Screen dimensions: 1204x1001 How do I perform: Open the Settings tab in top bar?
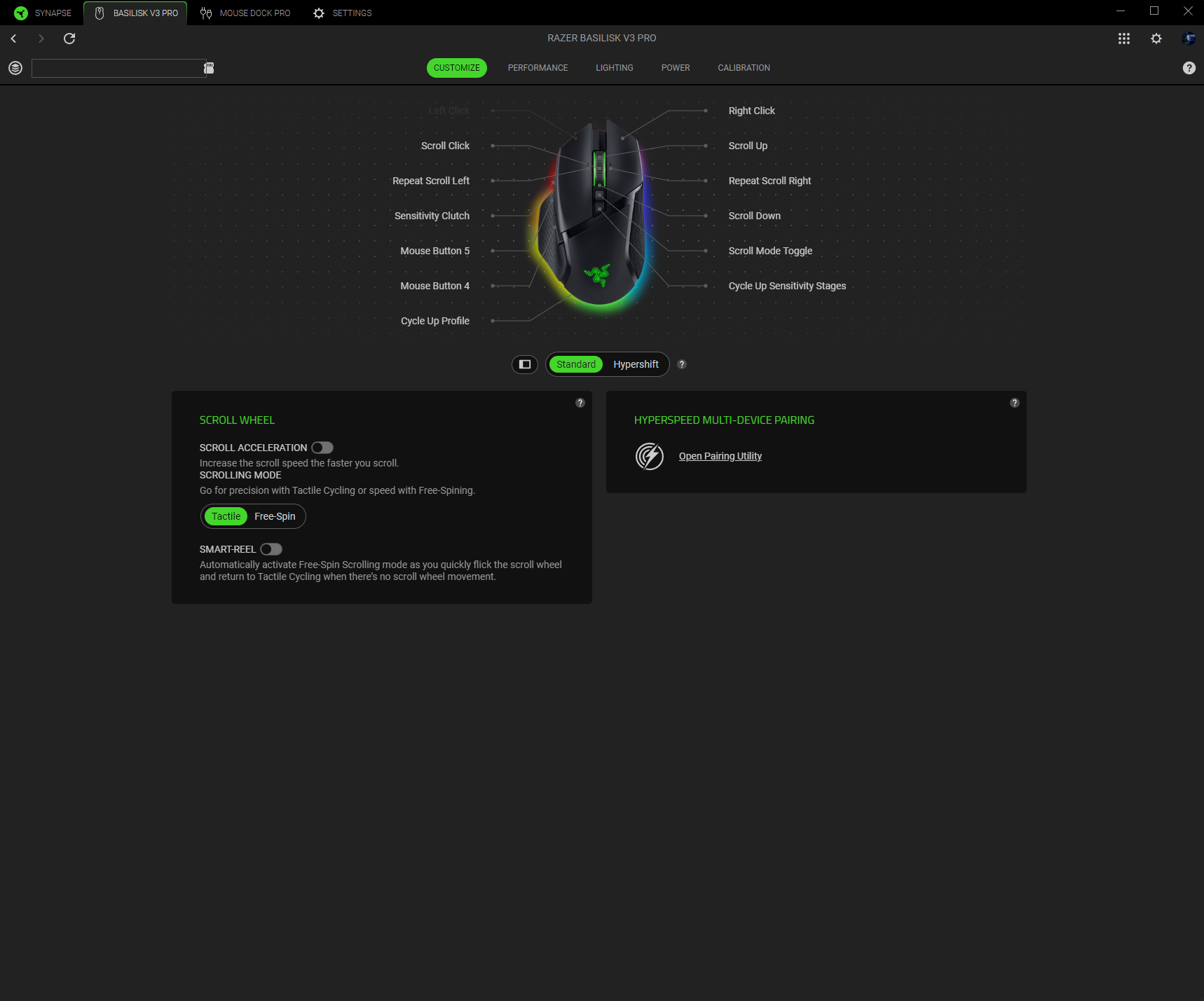tap(343, 13)
